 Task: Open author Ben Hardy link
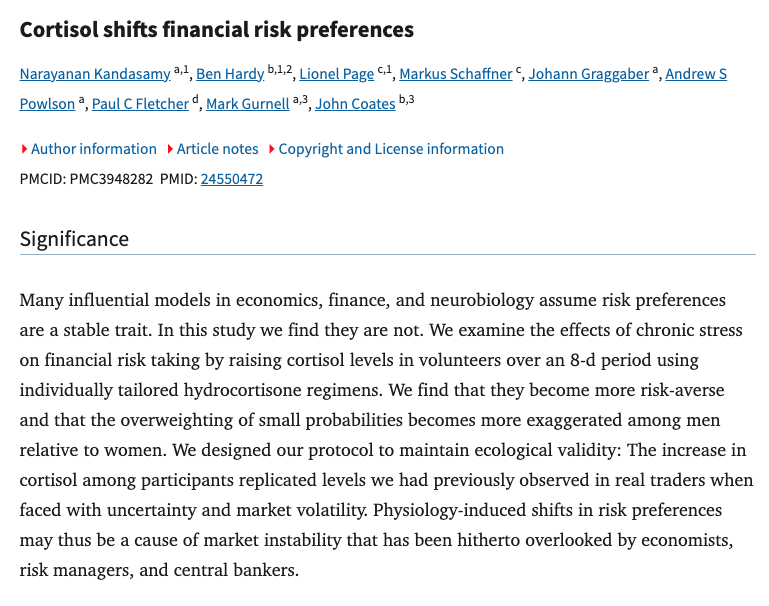[x=230, y=74]
